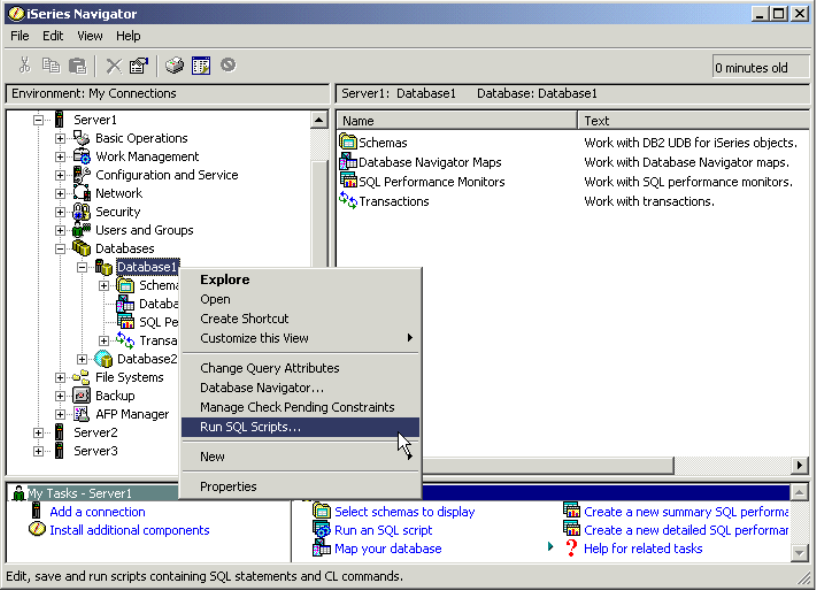This screenshot has height=590, width=816.
Task: Click the Print toolbar icon
Action: pyautogui.click(x=174, y=65)
